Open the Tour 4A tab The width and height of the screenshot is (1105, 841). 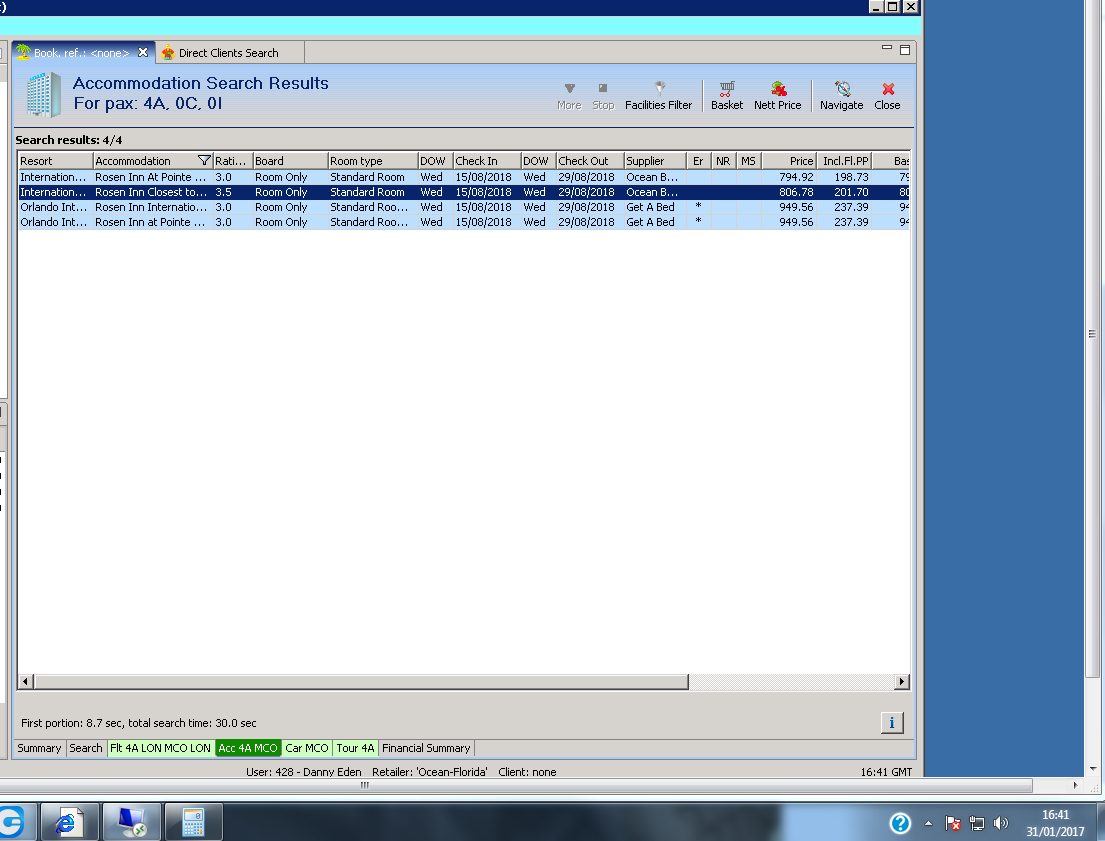(x=355, y=748)
